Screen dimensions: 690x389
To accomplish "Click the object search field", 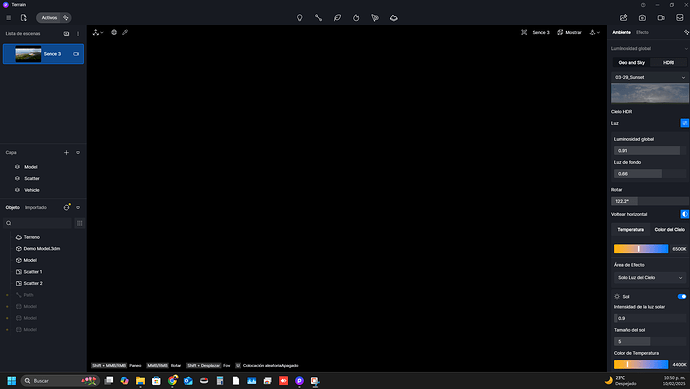I will (37, 223).
